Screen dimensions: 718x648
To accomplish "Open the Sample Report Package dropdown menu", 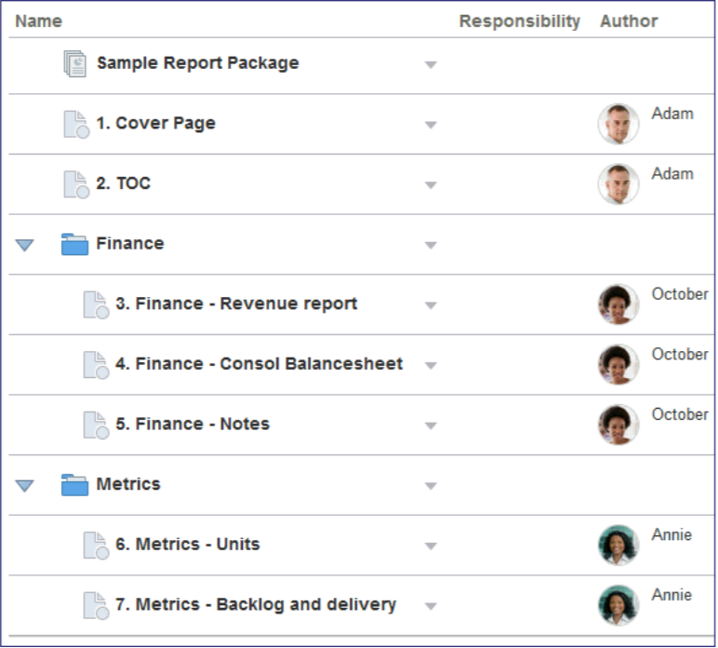I will pyautogui.click(x=431, y=65).
